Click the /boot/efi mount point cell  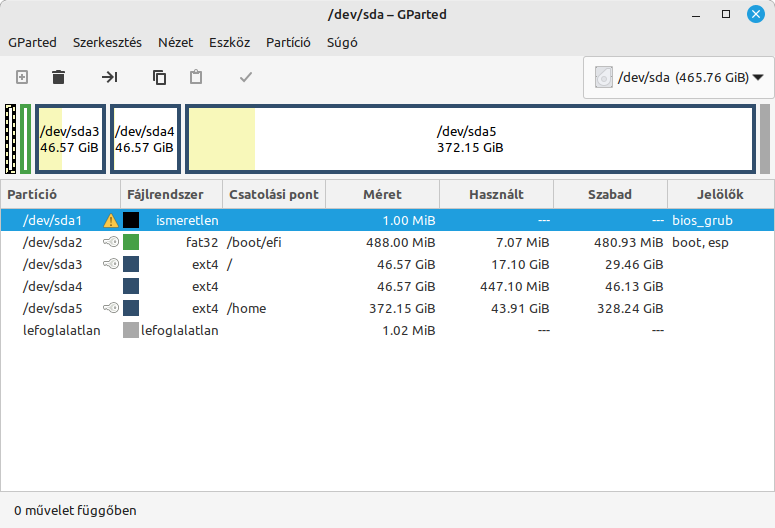[254, 242]
